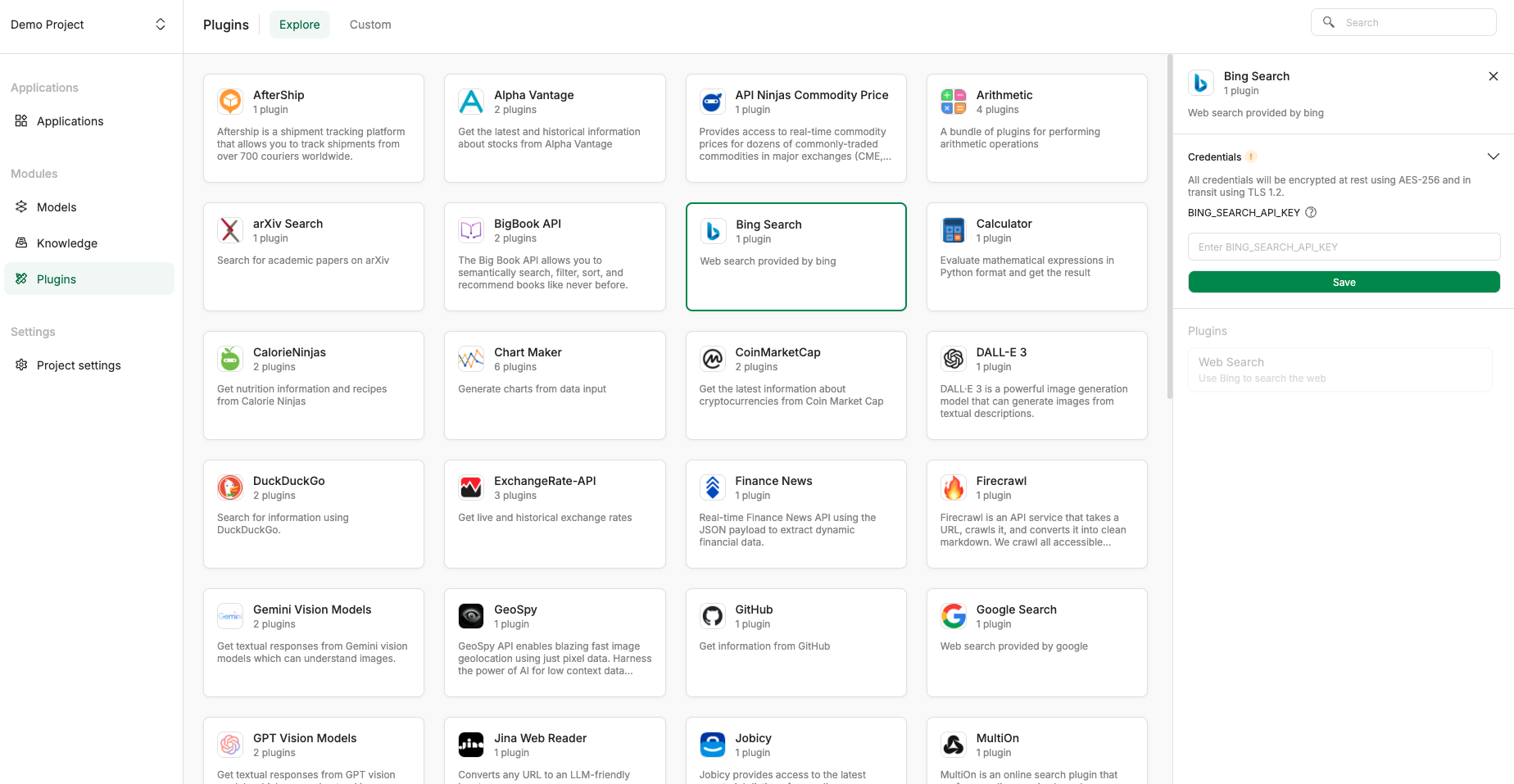Click the API Ninjas Commodity Price icon
This screenshot has height=784, width=1514.
pyautogui.click(x=712, y=102)
